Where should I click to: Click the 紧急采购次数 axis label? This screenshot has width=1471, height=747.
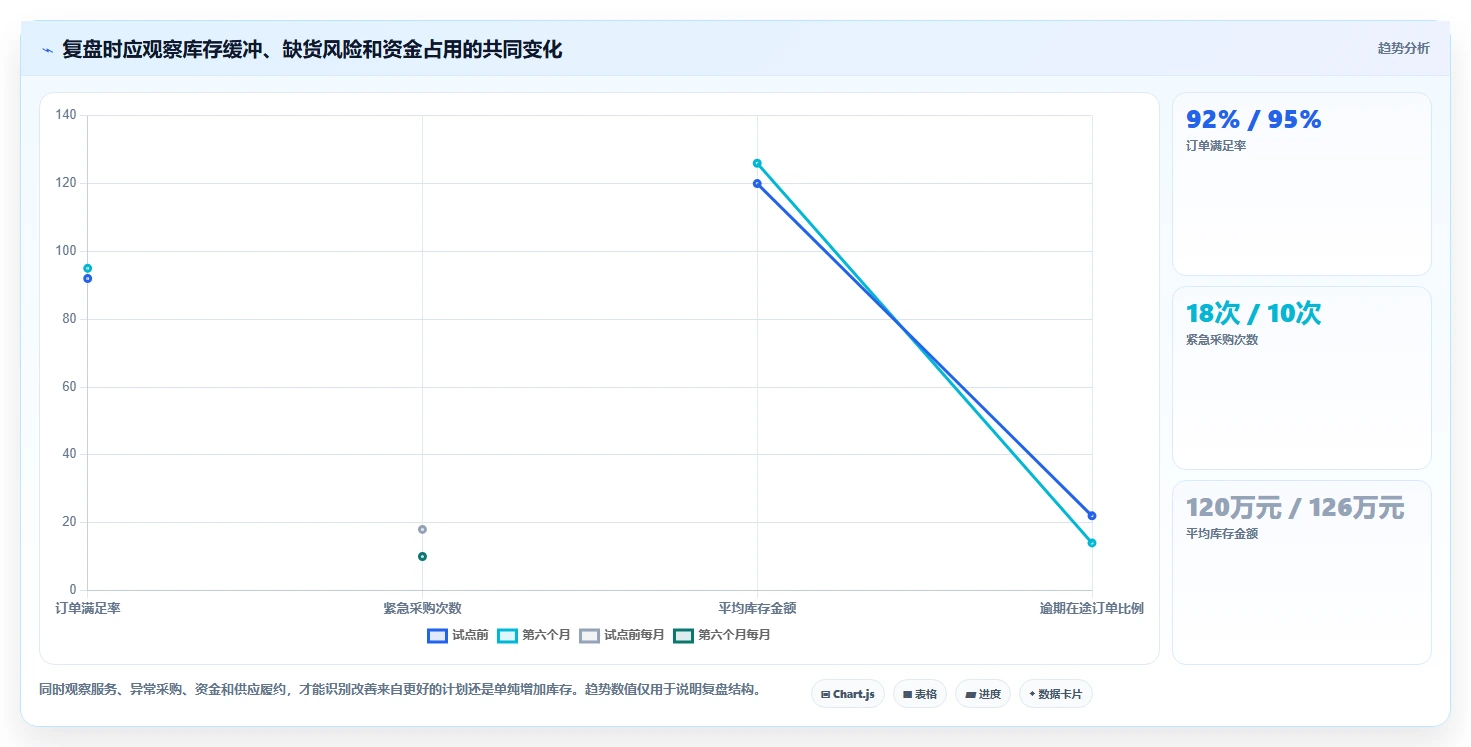422,608
